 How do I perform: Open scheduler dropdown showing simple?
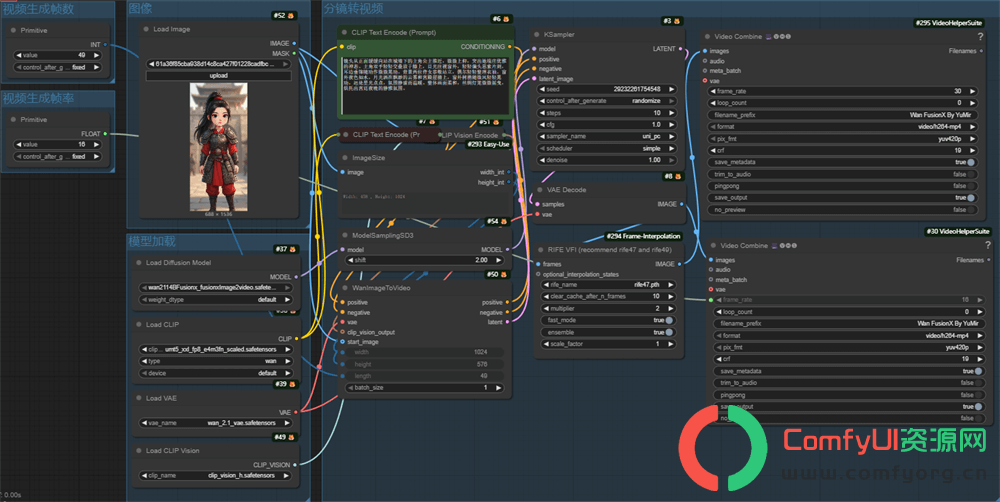[x=607, y=149]
